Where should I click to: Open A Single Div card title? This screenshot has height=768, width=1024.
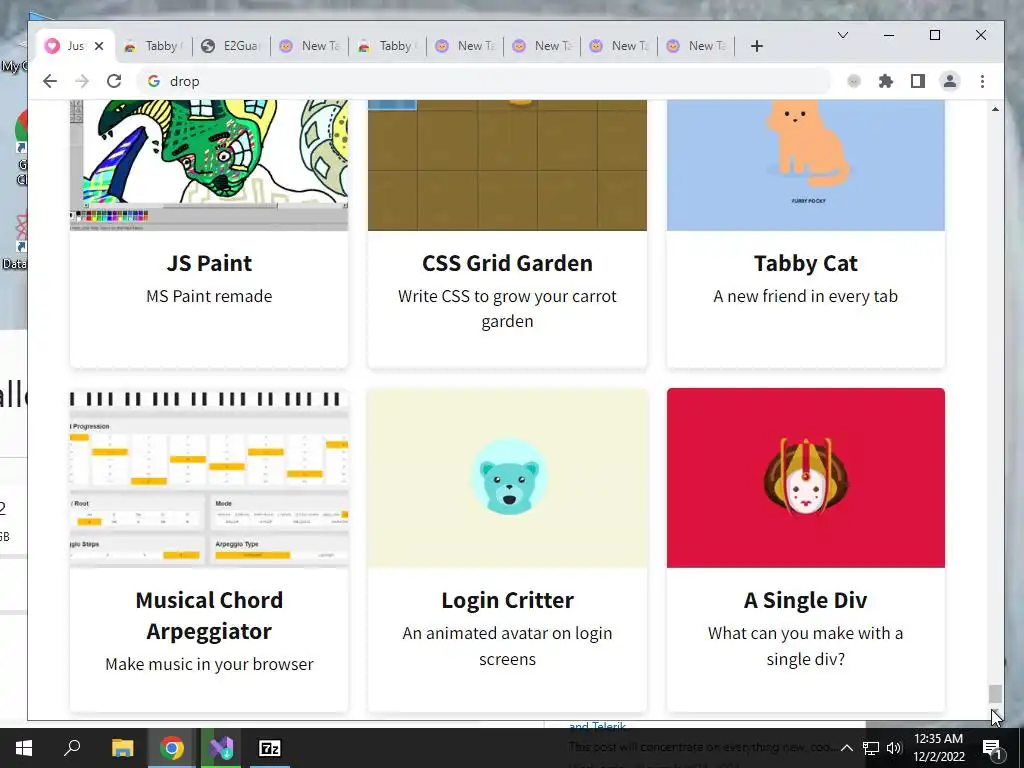point(805,600)
